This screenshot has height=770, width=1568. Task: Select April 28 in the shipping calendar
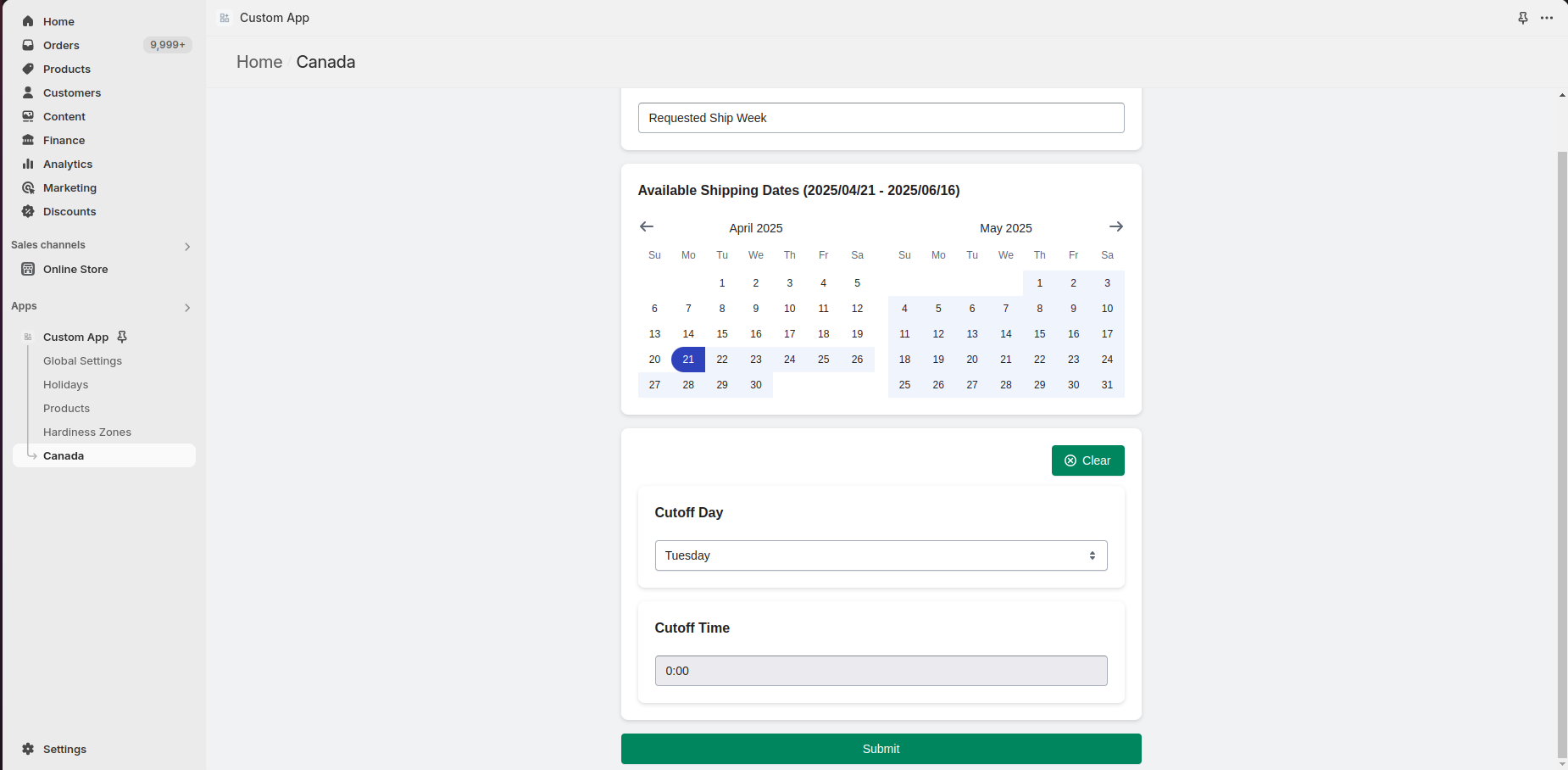click(688, 384)
